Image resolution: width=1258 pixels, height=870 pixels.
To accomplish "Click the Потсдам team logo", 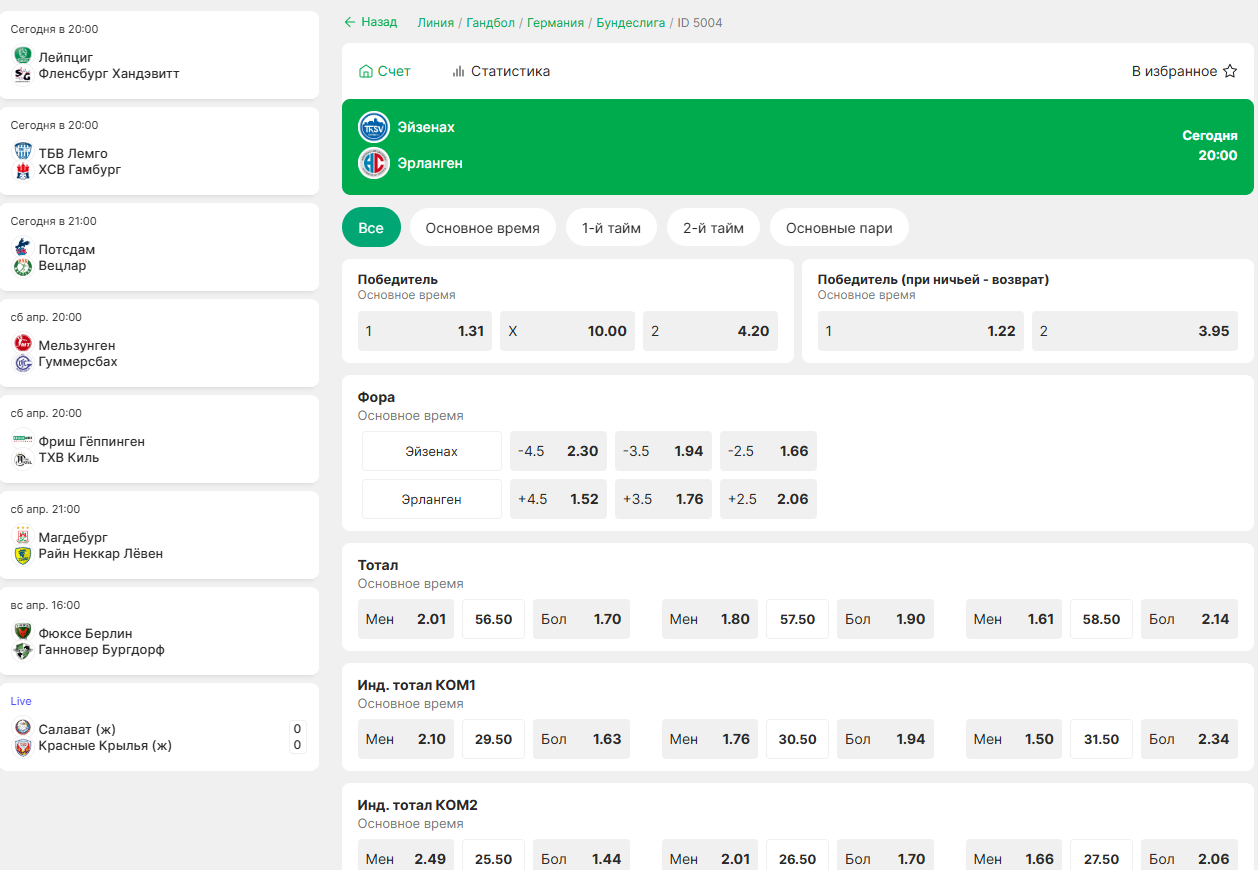I will (x=23, y=249).
